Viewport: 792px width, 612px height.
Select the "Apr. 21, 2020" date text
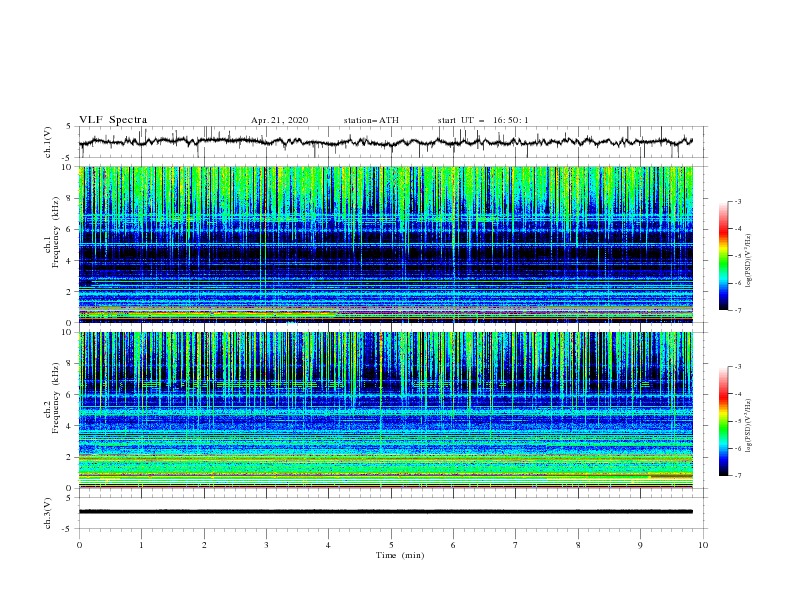click(279, 120)
